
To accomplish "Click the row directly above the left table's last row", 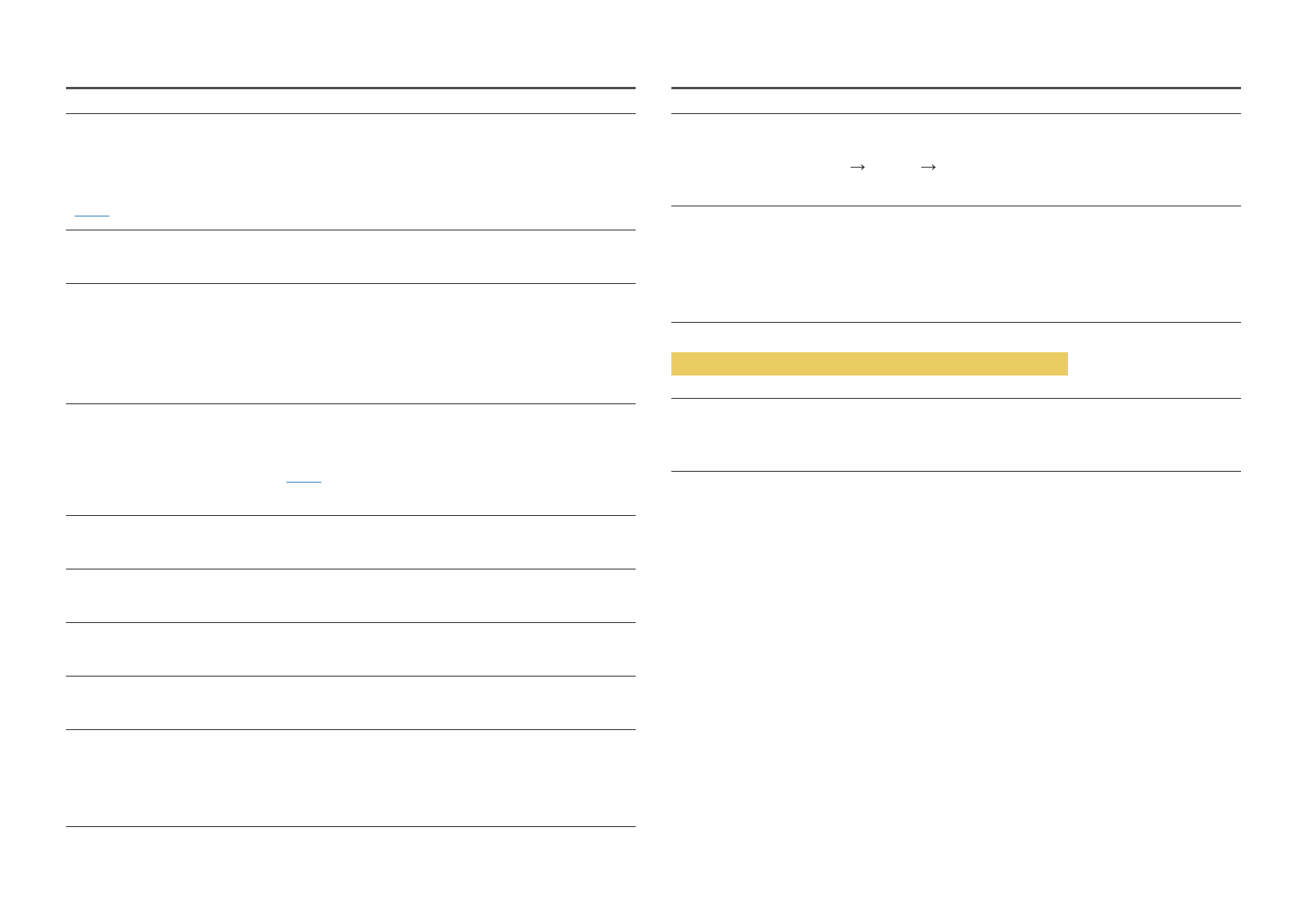I will pos(350,703).
